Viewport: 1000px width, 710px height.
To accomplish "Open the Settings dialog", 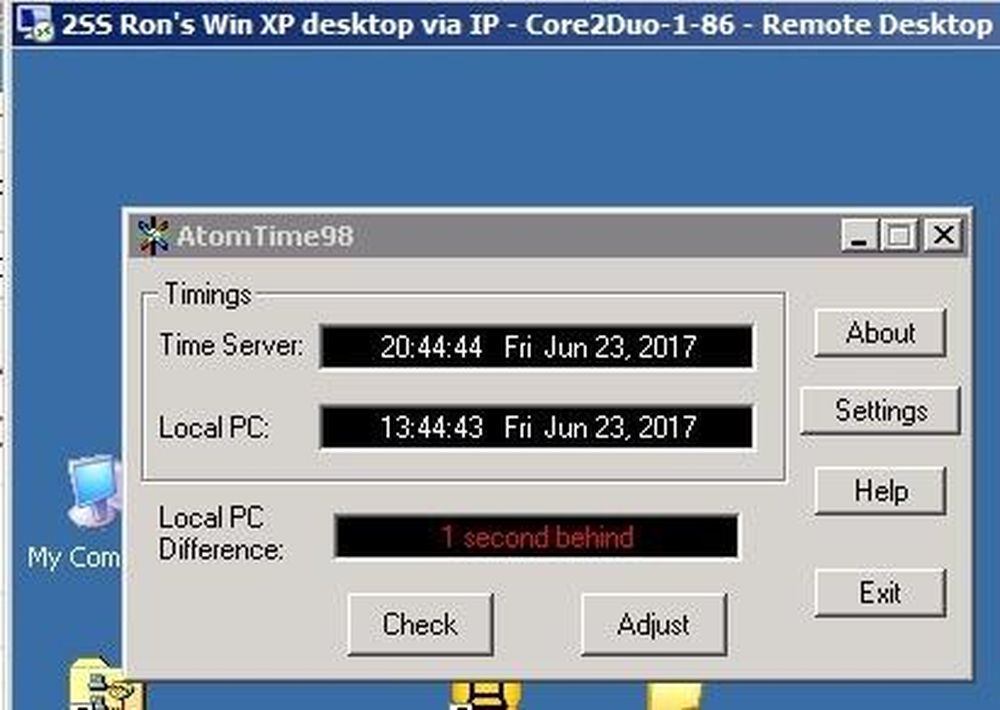I will click(880, 411).
